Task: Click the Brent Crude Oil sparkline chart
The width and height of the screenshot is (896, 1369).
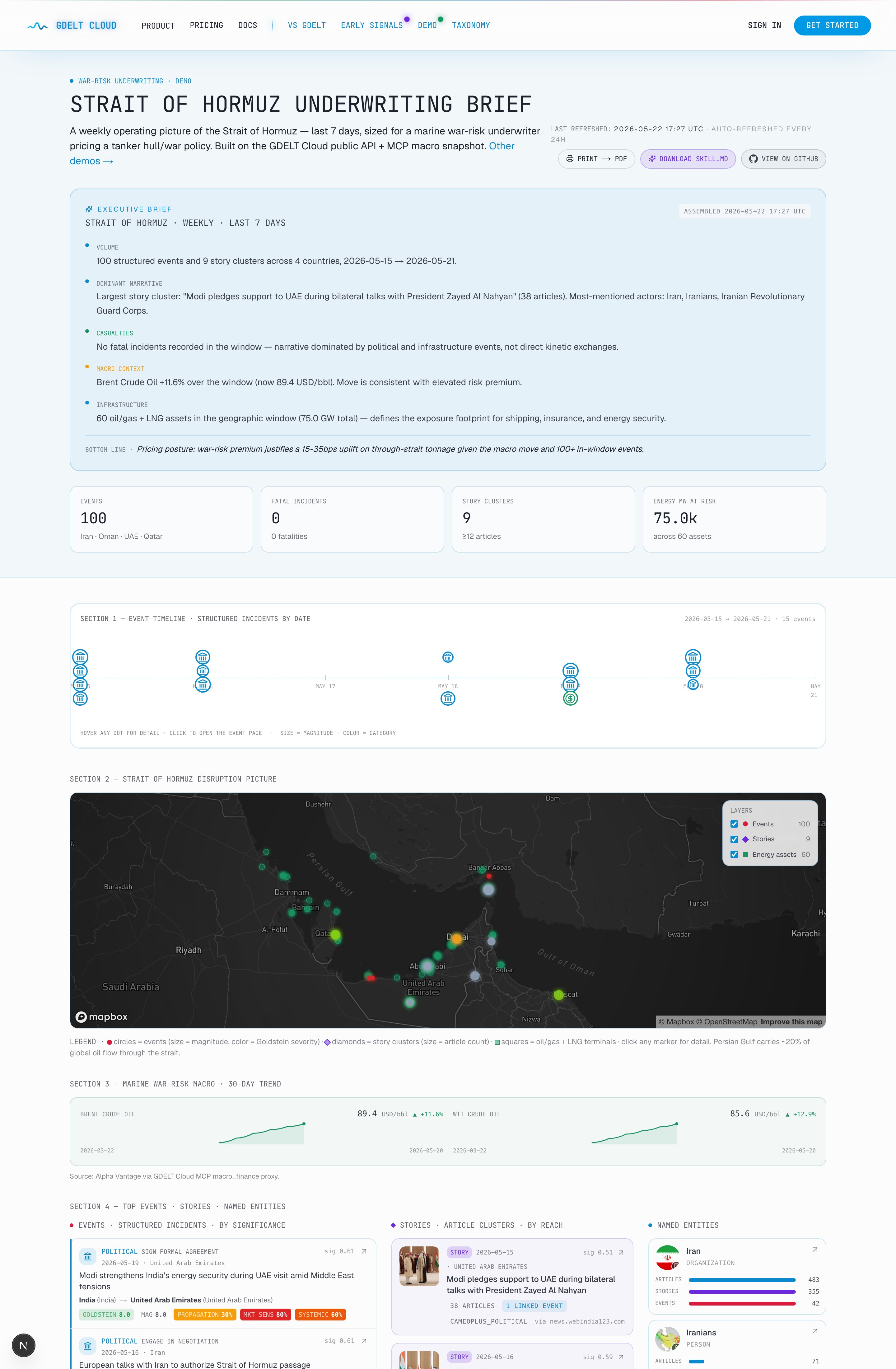Action: 262,1133
